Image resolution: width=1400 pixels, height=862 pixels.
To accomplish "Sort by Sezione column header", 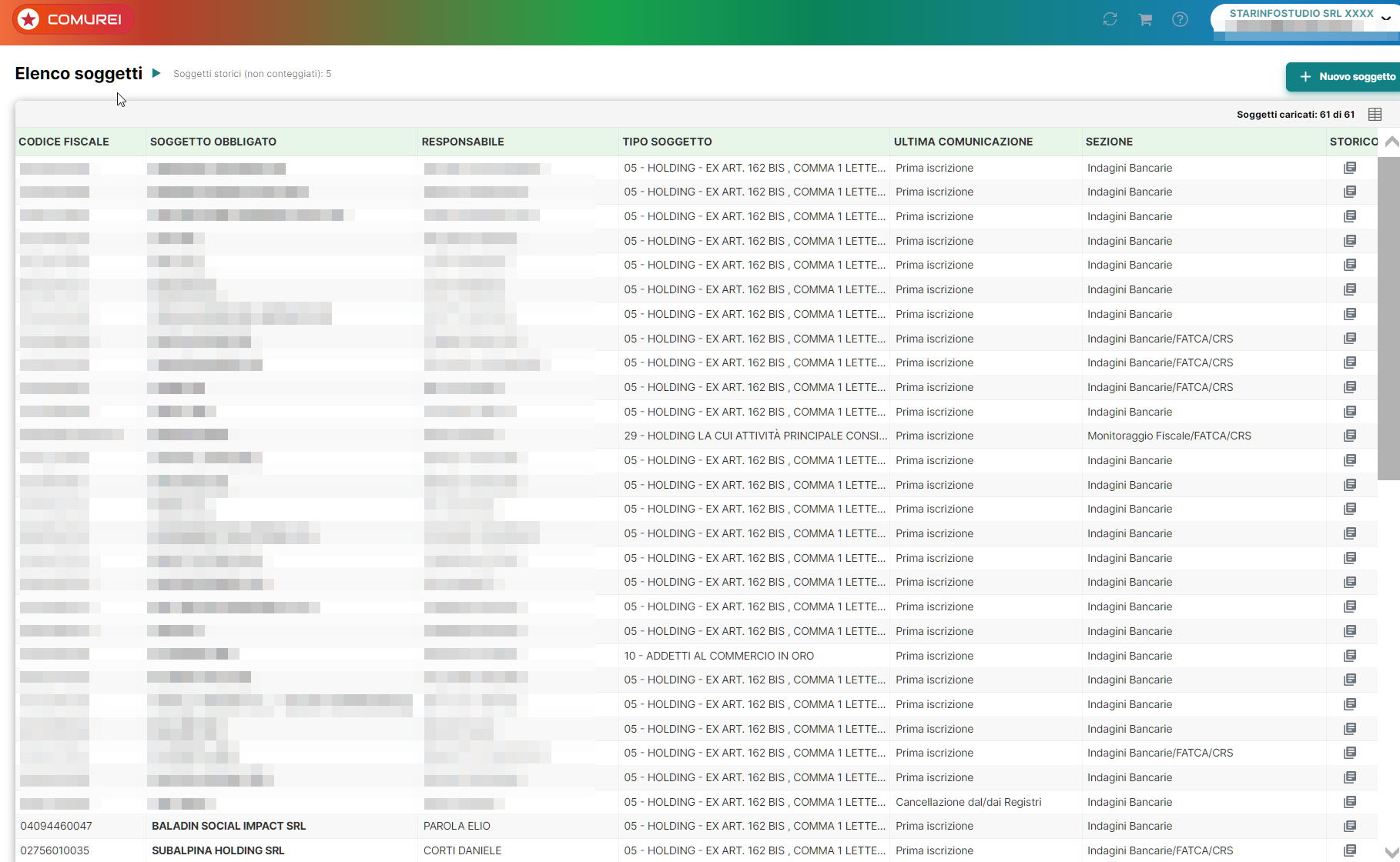I will pos(1109,142).
